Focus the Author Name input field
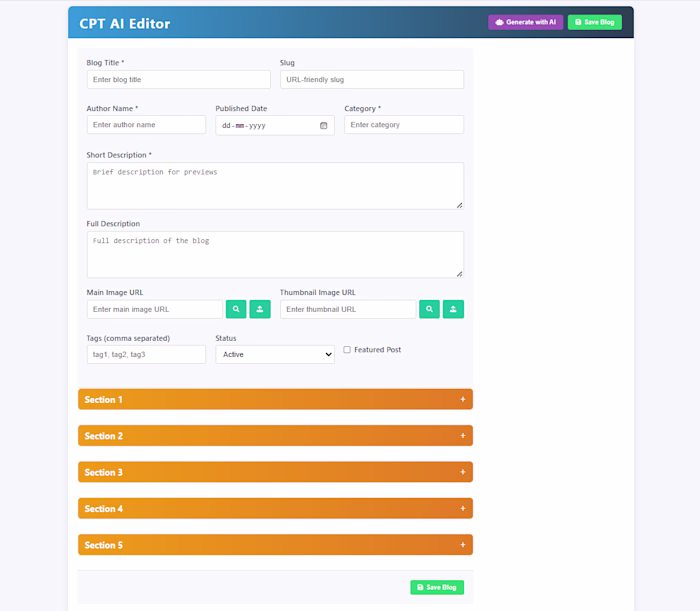 (x=146, y=125)
